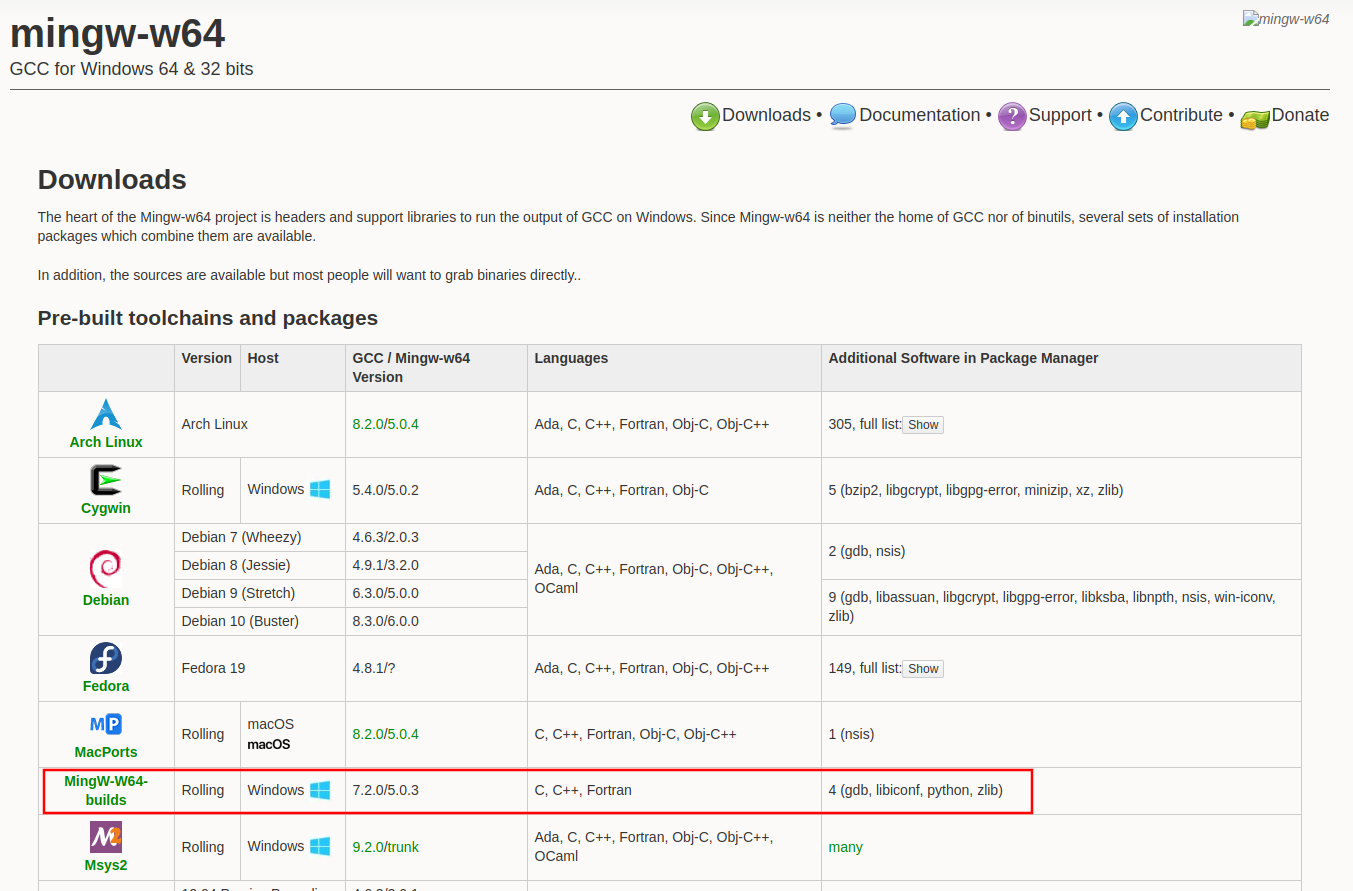This screenshot has width=1353, height=891.
Task: Click the Debian swirl logo
Action: coord(106,570)
